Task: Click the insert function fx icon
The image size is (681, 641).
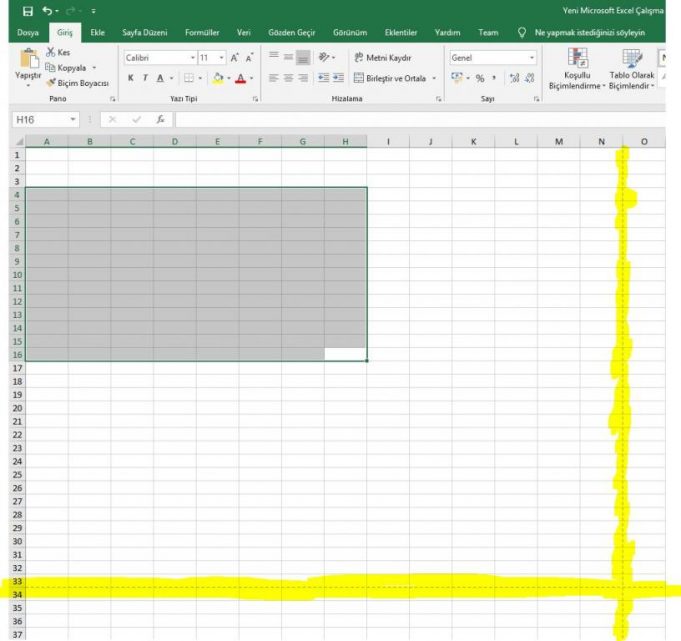Action: (x=160, y=119)
